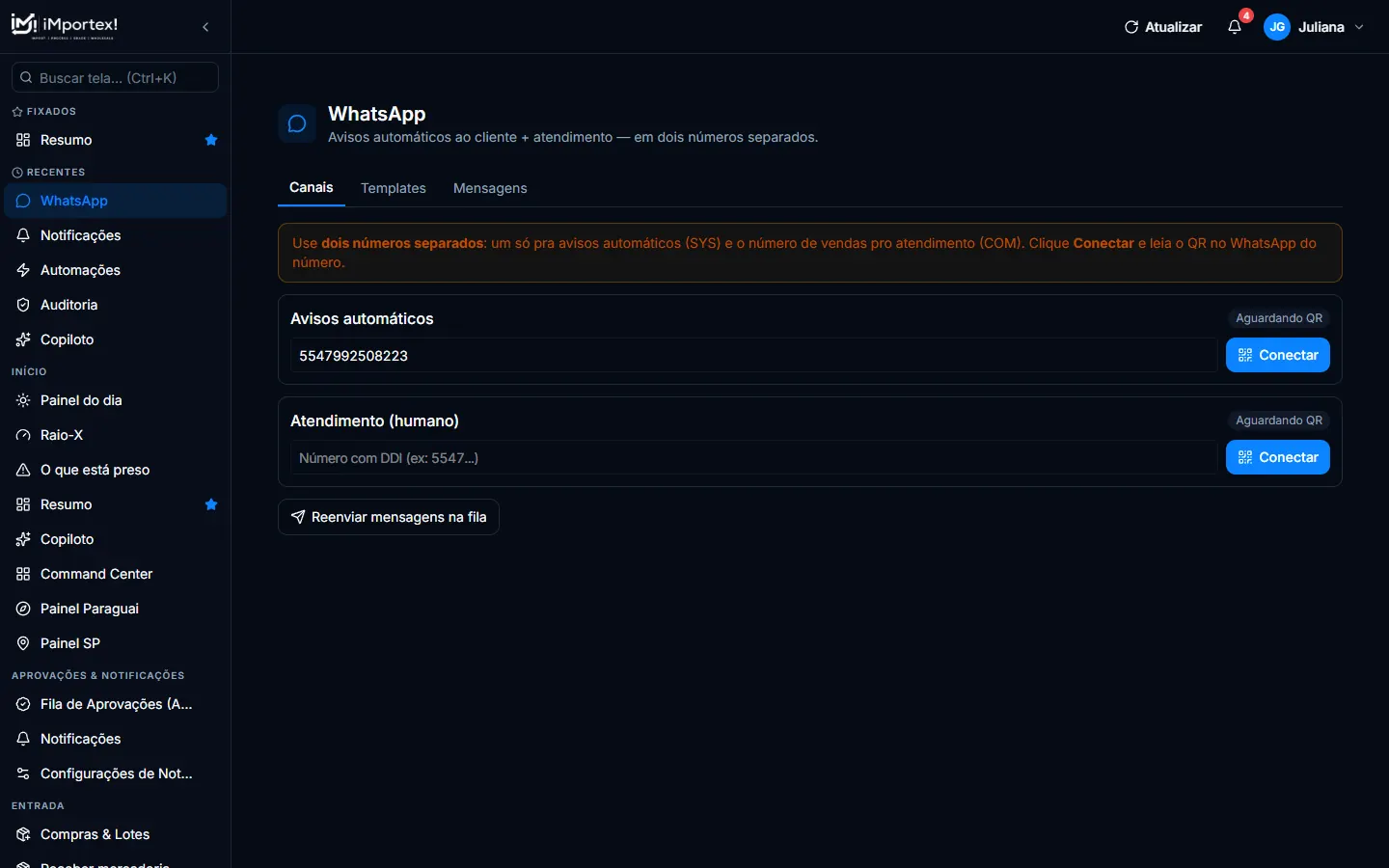Switch to the Mensagens tab
This screenshot has height=868, width=1389.
point(490,188)
